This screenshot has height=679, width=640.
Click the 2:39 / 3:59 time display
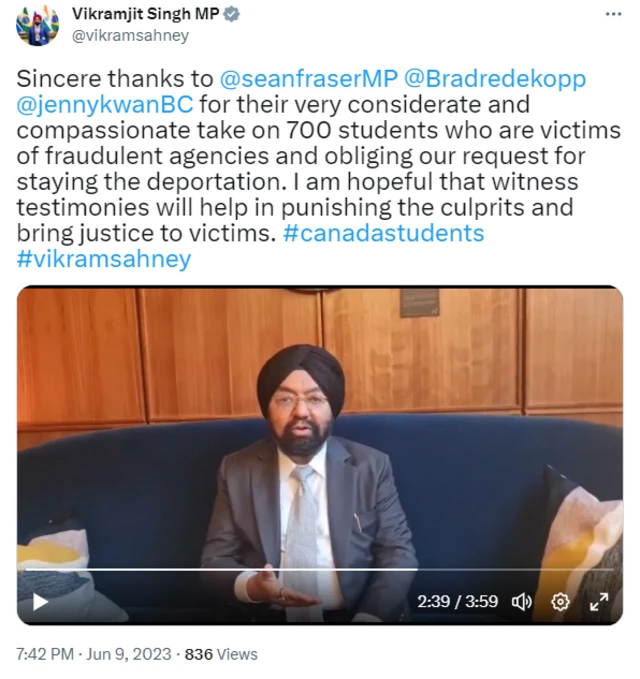click(x=458, y=601)
